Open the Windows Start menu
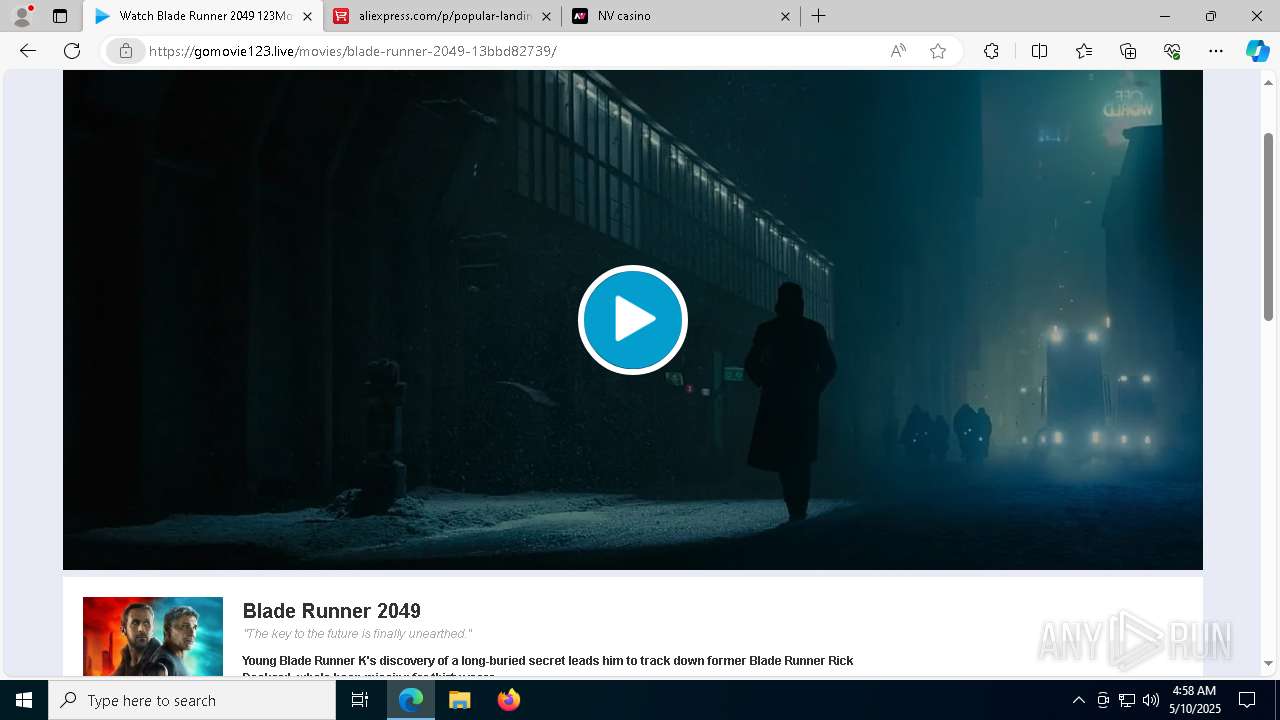This screenshot has width=1280, height=720. [x=24, y=700]
